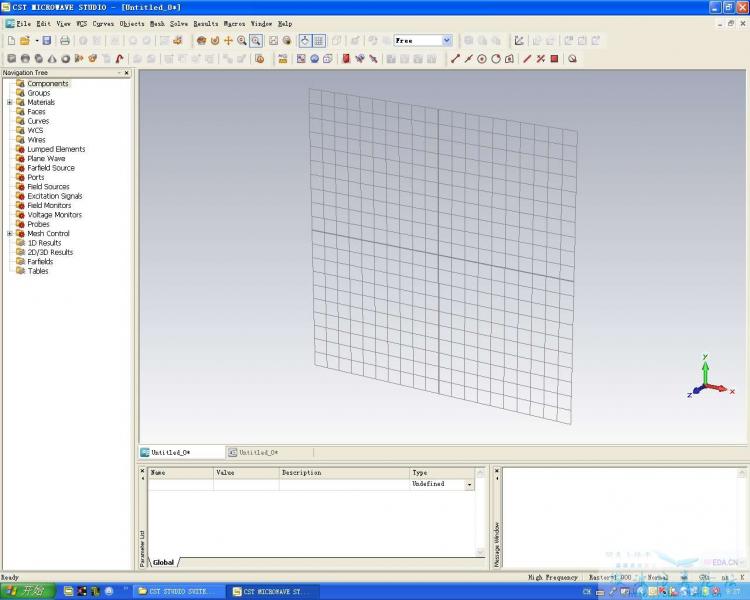This screenshot has height=600, width=750.
Task: Click the Print icon in toolbar
Action: pyautogui.click(x=65, y=41)
